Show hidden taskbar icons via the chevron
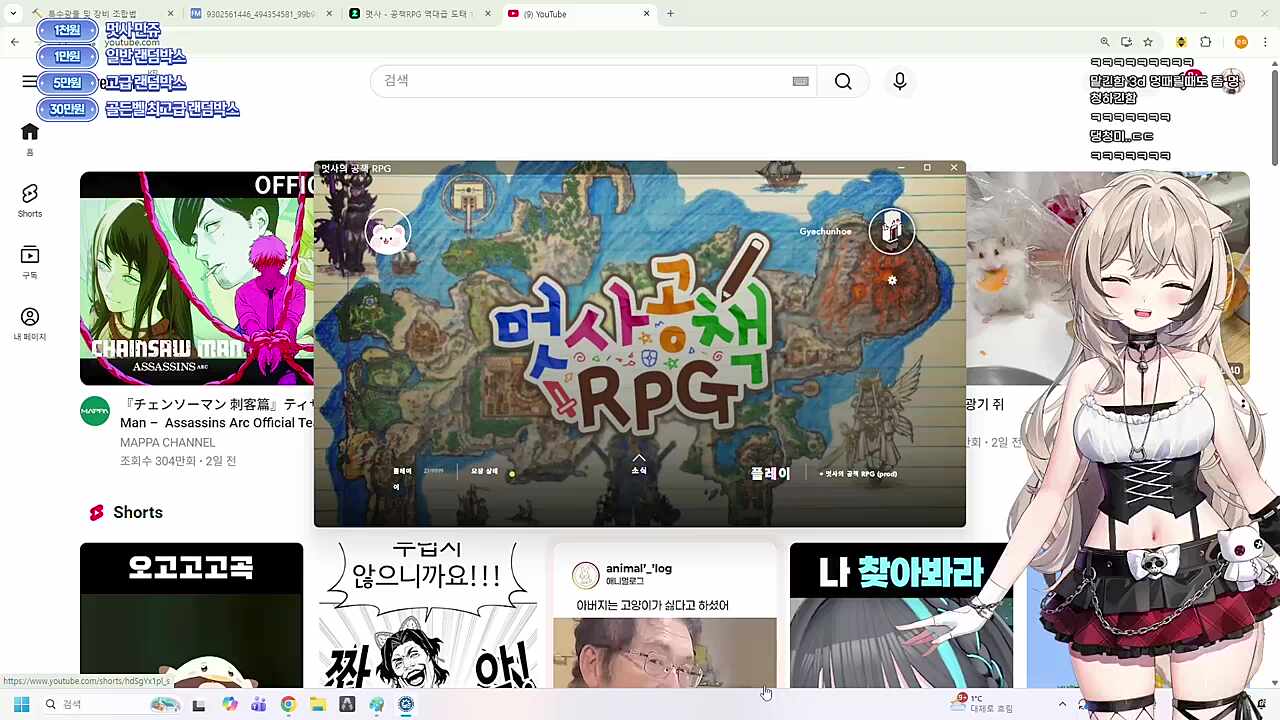 coord(1063,703)
